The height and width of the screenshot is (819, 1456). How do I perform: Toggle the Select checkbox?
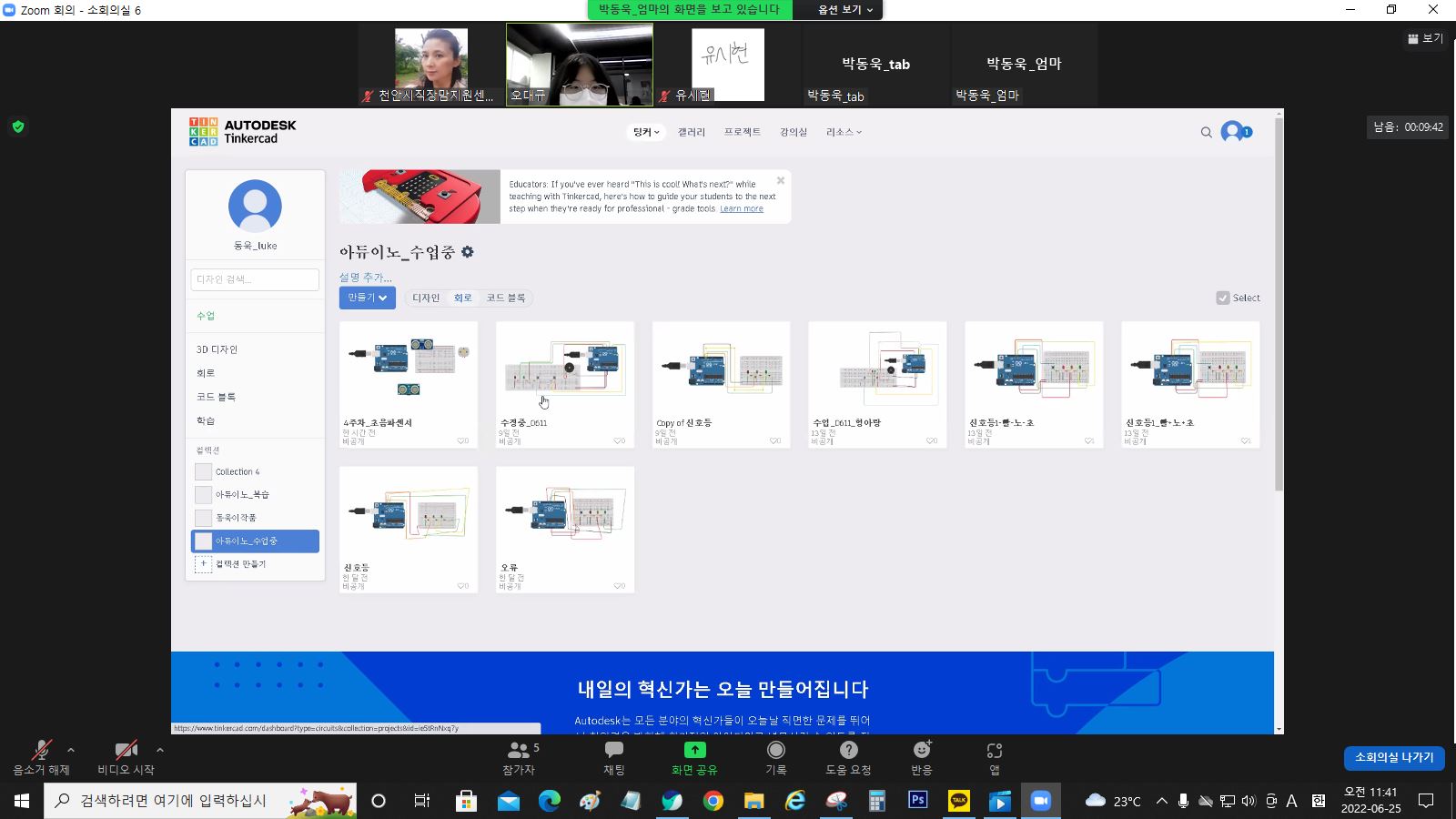tap(1223, 298)
